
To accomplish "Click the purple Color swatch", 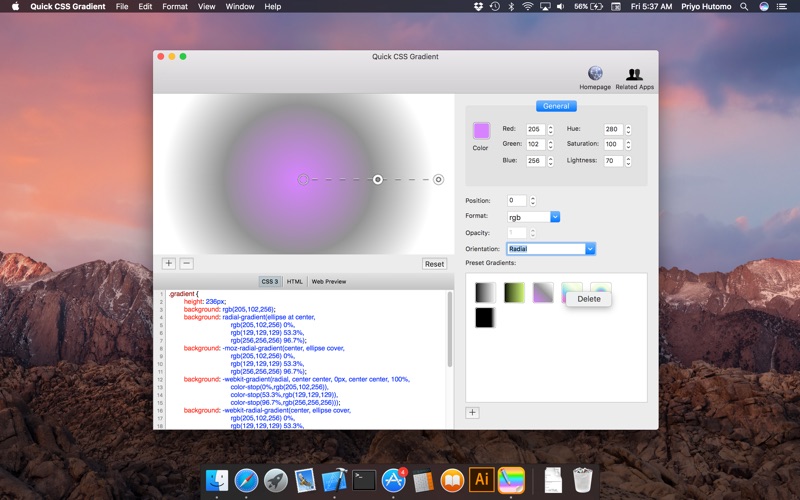I will pyautogui.click(x=481, y=130).
